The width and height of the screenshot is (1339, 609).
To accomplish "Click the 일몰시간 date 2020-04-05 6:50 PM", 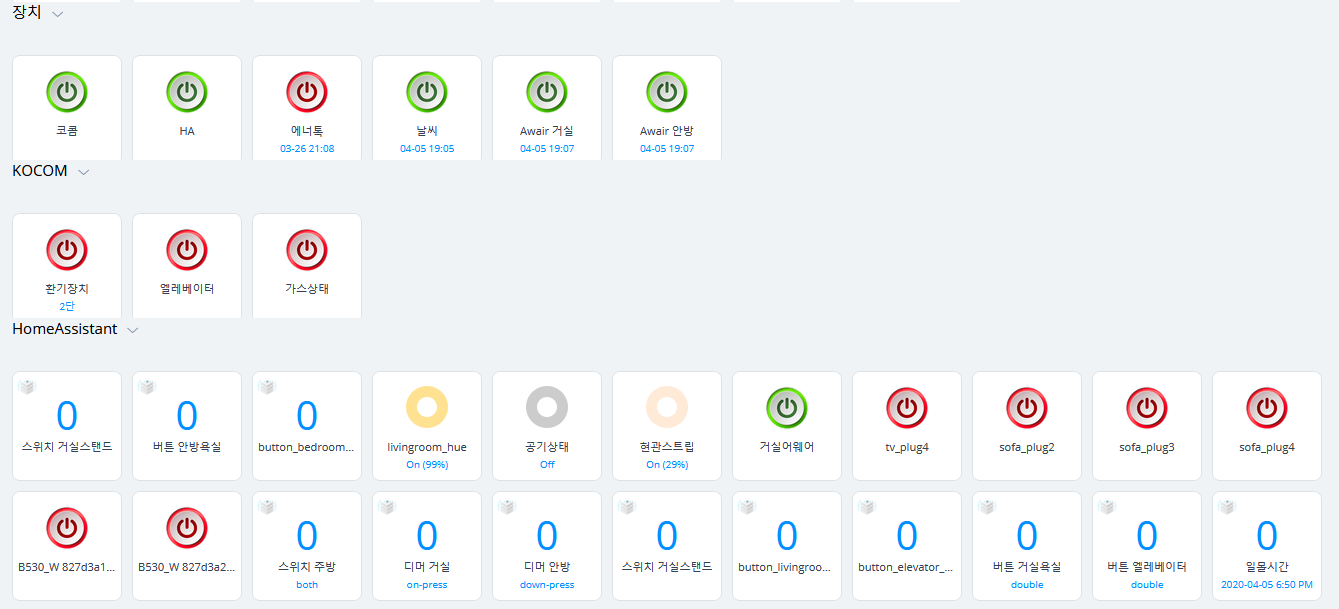I will (x=1267, y=585).
